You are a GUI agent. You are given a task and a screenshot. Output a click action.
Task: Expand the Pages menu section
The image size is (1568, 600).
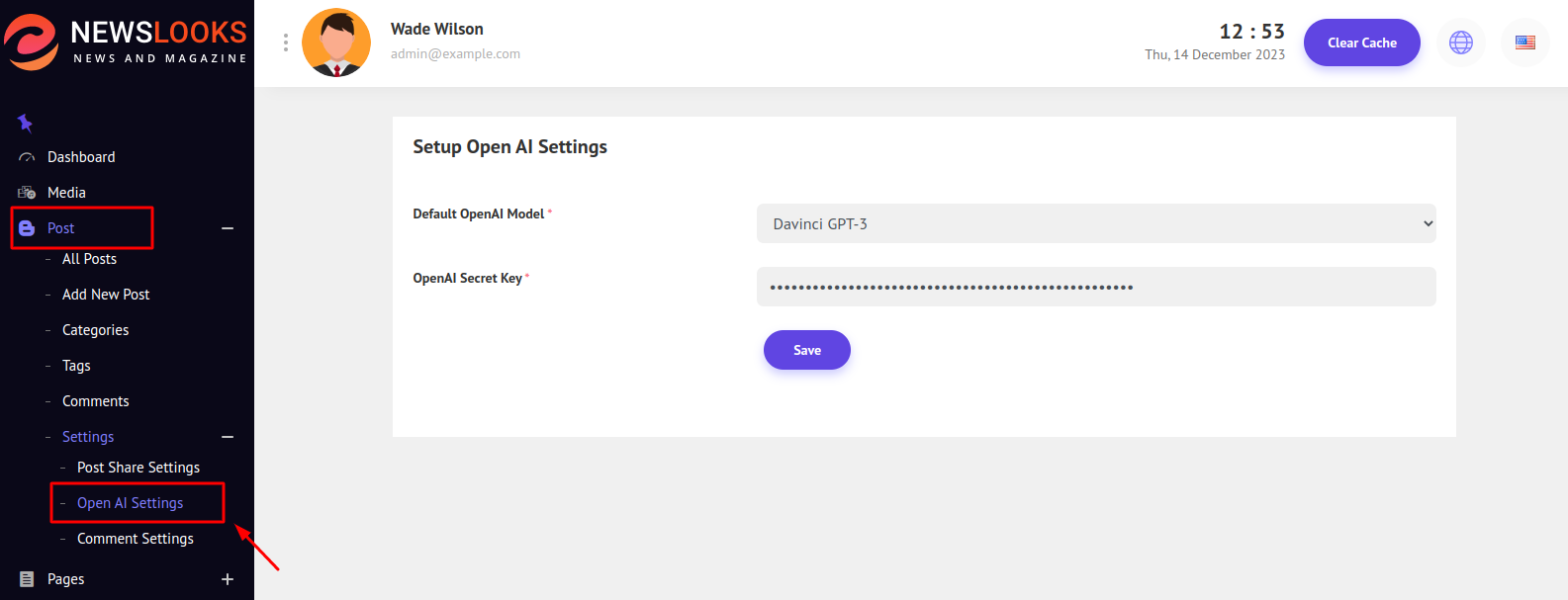point(228,579)
